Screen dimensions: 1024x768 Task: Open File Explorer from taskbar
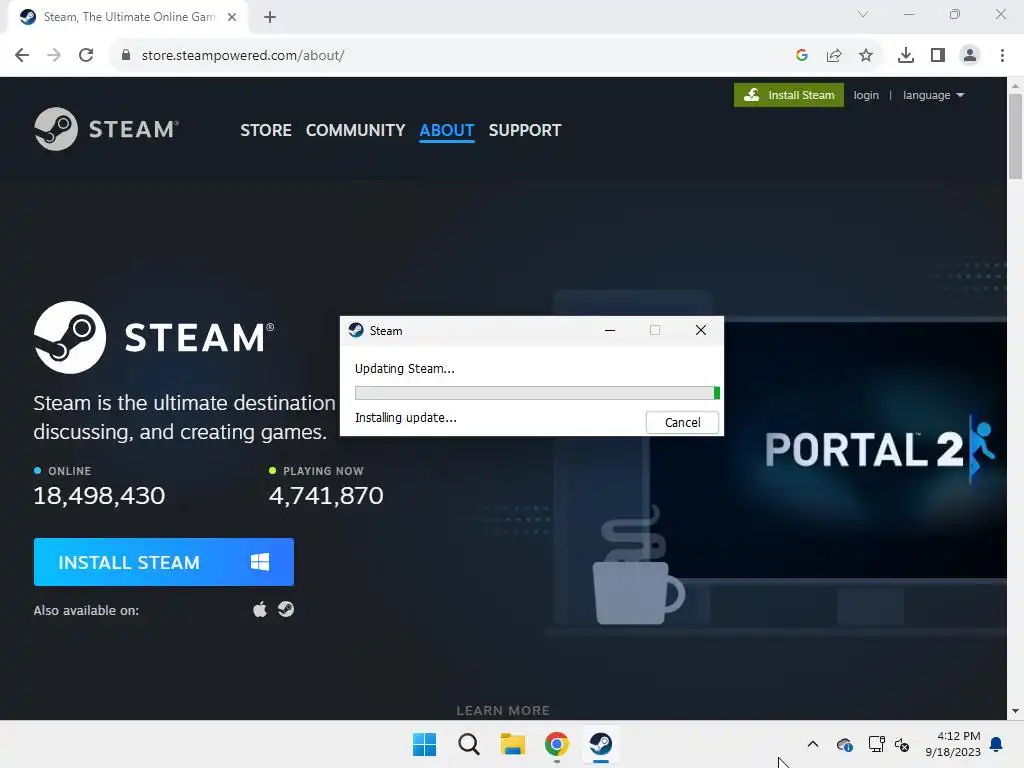click(513, 744)
